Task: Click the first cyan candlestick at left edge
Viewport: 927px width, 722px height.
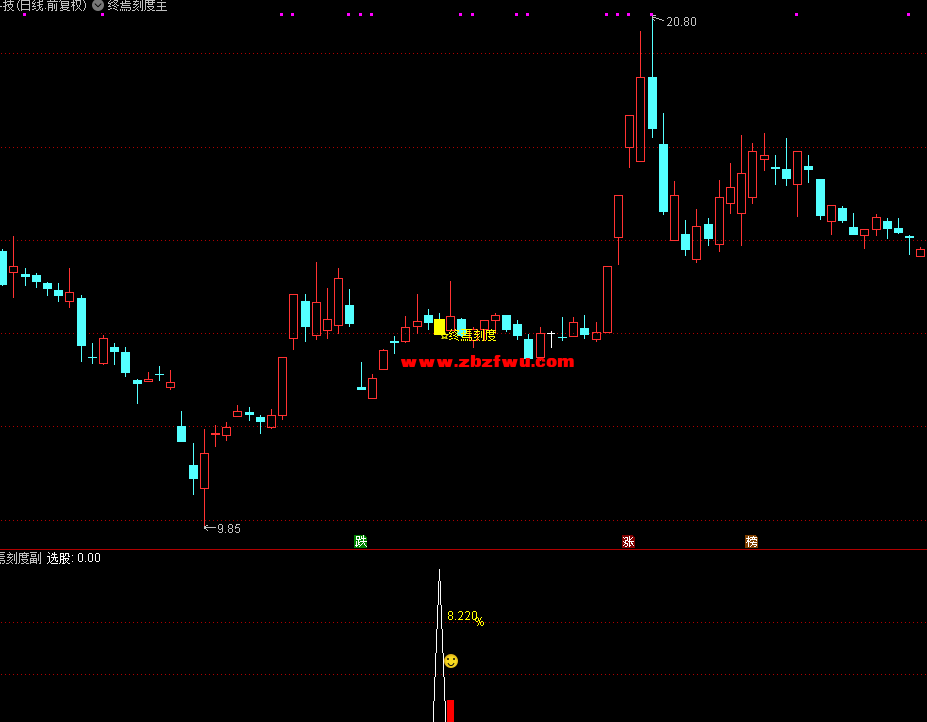Action: pos(3,267)
